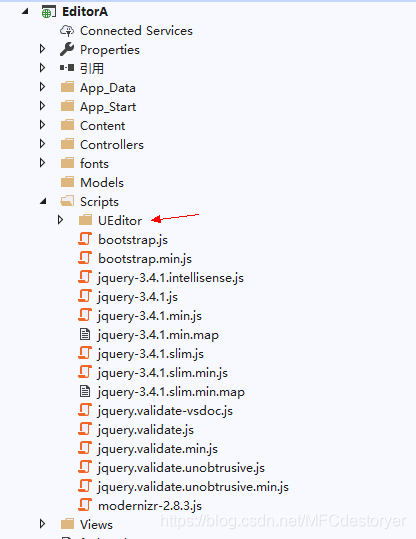Click the Content folder icon
The image size is (416, 539).
[x=67, y=125]
